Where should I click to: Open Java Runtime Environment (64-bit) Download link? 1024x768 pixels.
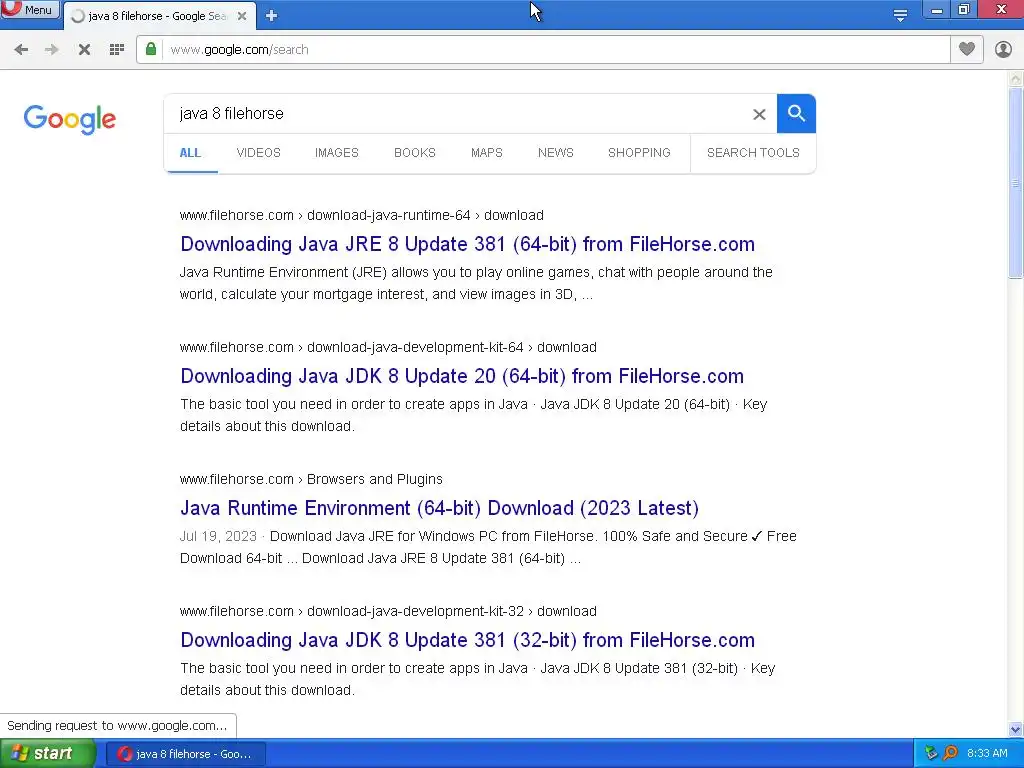(440, 508)
